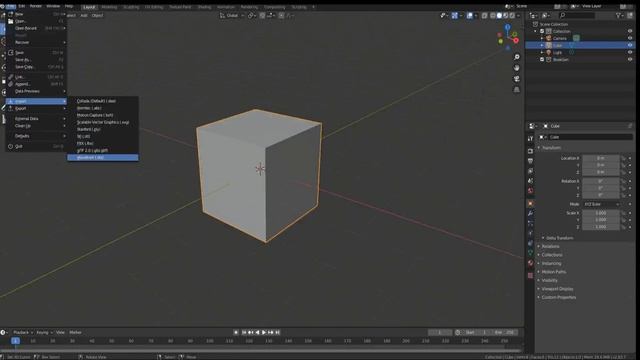Select the Camera object in outliner
The width and height of the screenshot is (640, 360).
click(560, 38)
